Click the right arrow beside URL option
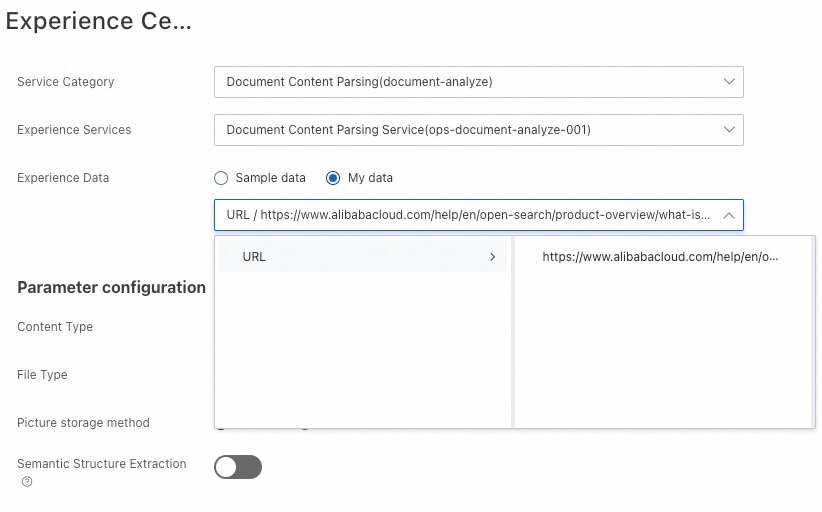Viewport: 822px width, 512px height. pos(493,257)
